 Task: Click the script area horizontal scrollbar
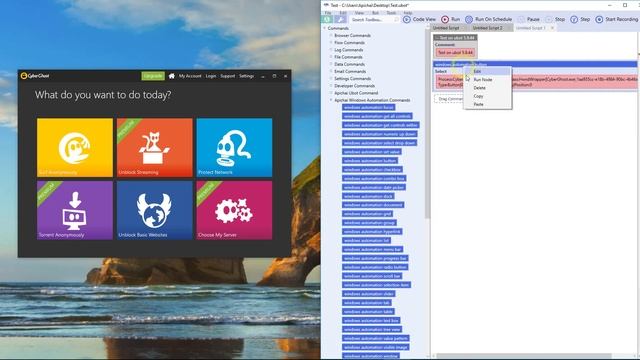click(x=524, y=356)
